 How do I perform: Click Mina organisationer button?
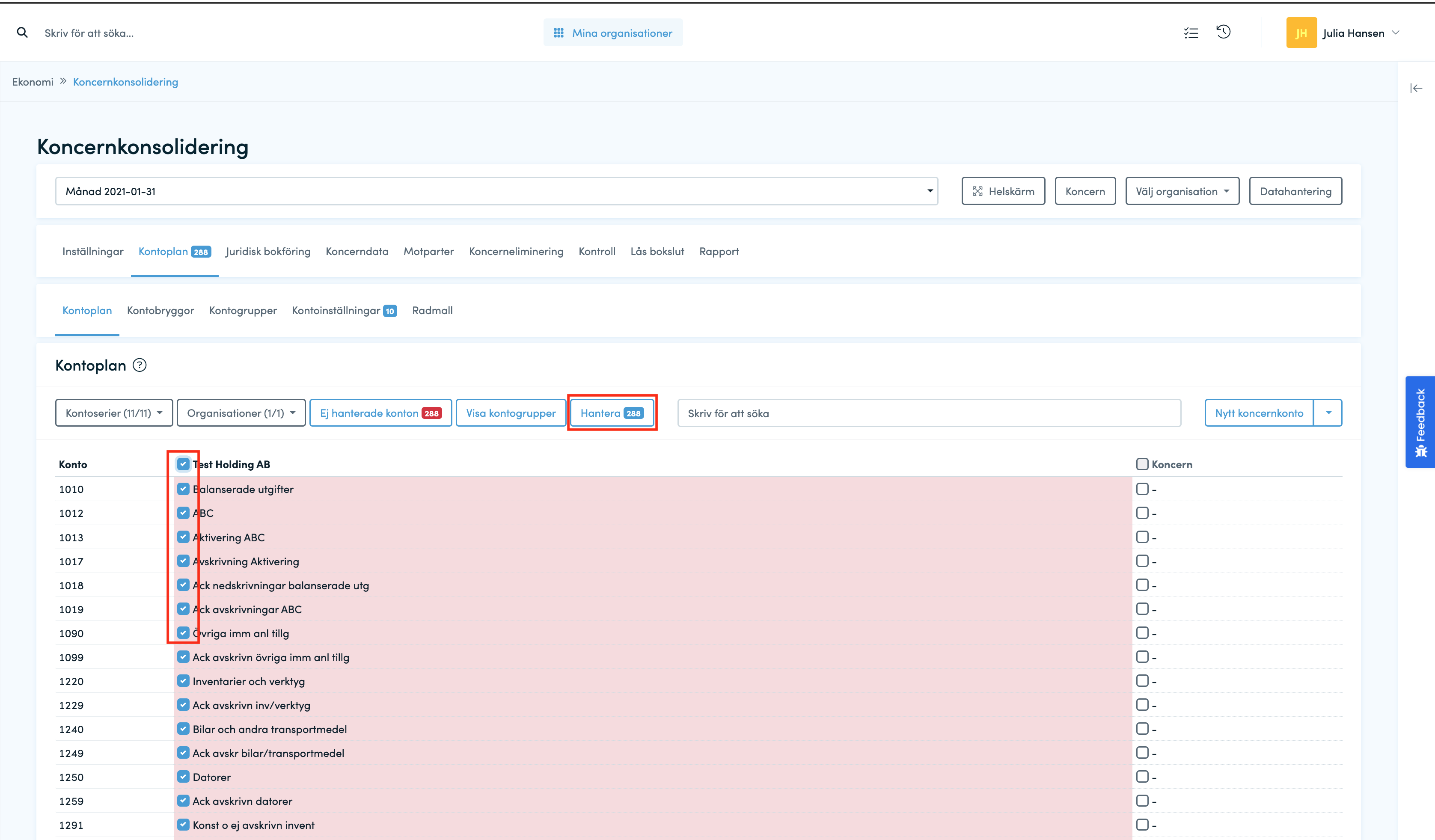(613, 33)
